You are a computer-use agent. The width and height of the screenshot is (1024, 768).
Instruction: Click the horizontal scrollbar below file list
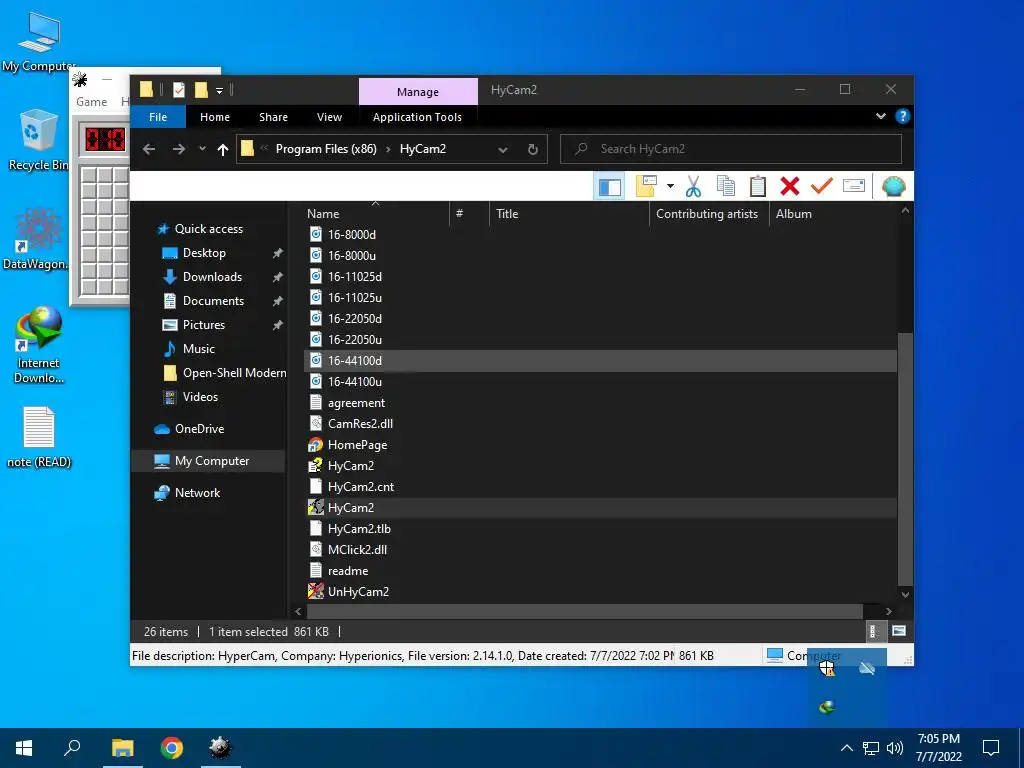coord(584,611)
